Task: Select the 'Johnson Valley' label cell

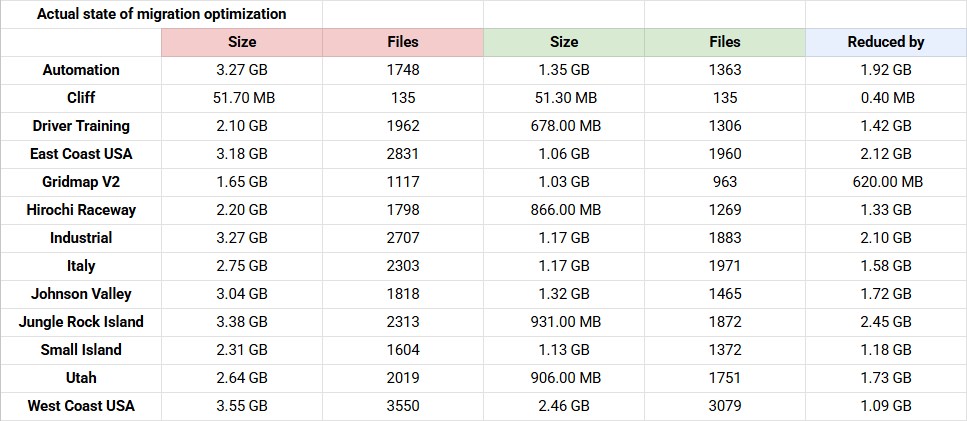Action: pos(81,294)
